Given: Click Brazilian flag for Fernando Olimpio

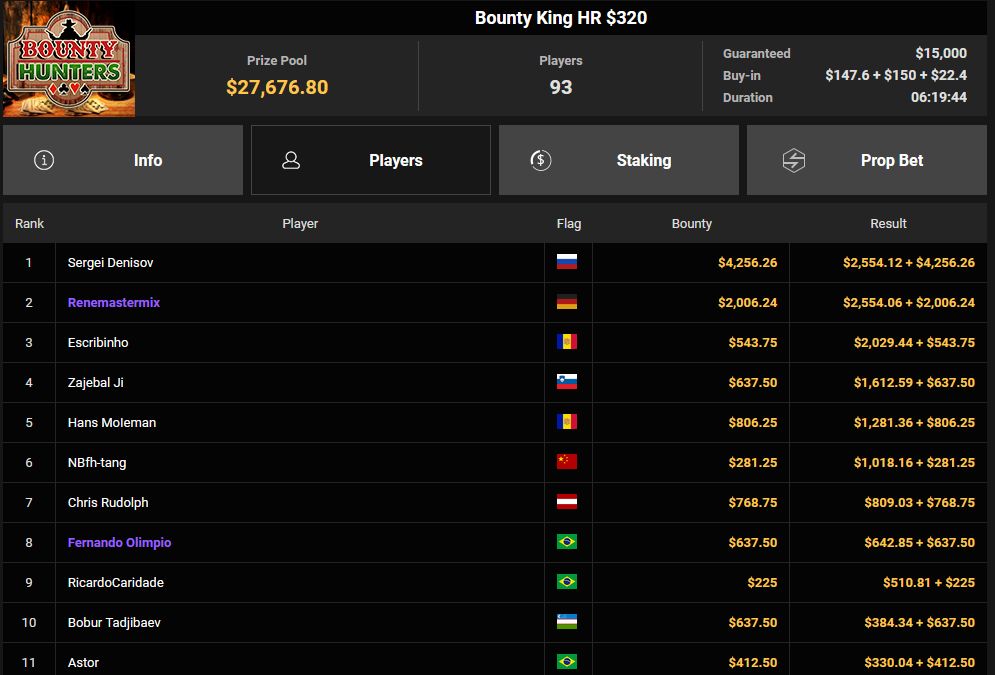Looking at the screenshot, I should (x=567, y=542).
